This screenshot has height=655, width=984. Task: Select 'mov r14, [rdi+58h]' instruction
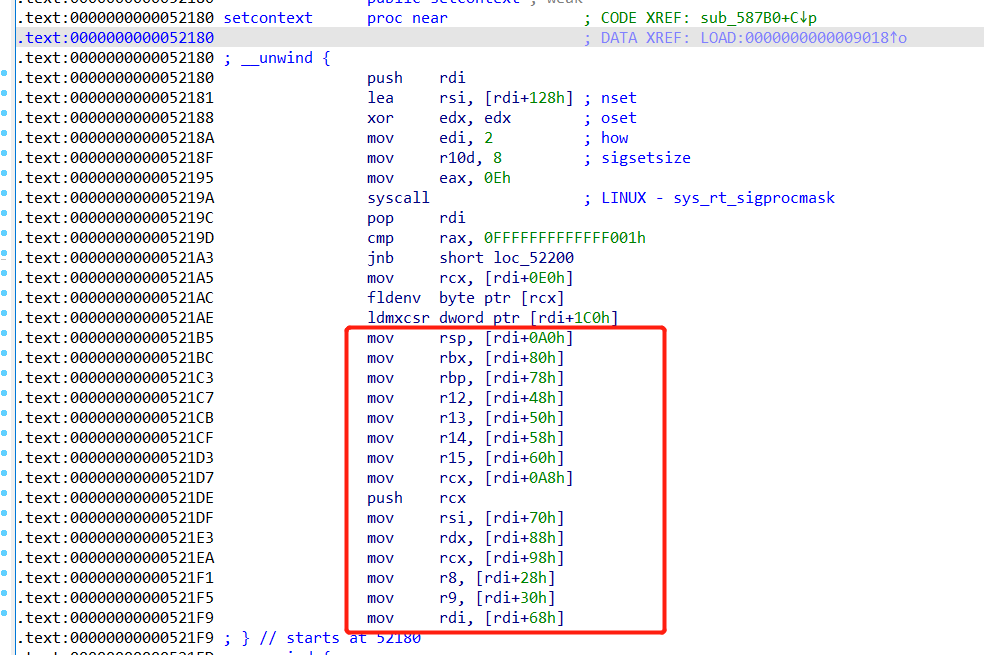click(466, 438)
